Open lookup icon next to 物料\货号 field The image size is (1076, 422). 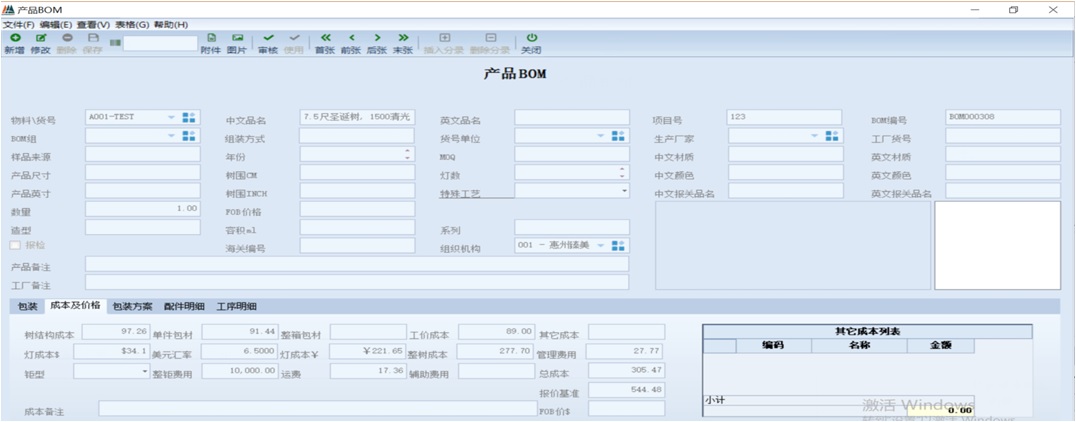point(189,117)
